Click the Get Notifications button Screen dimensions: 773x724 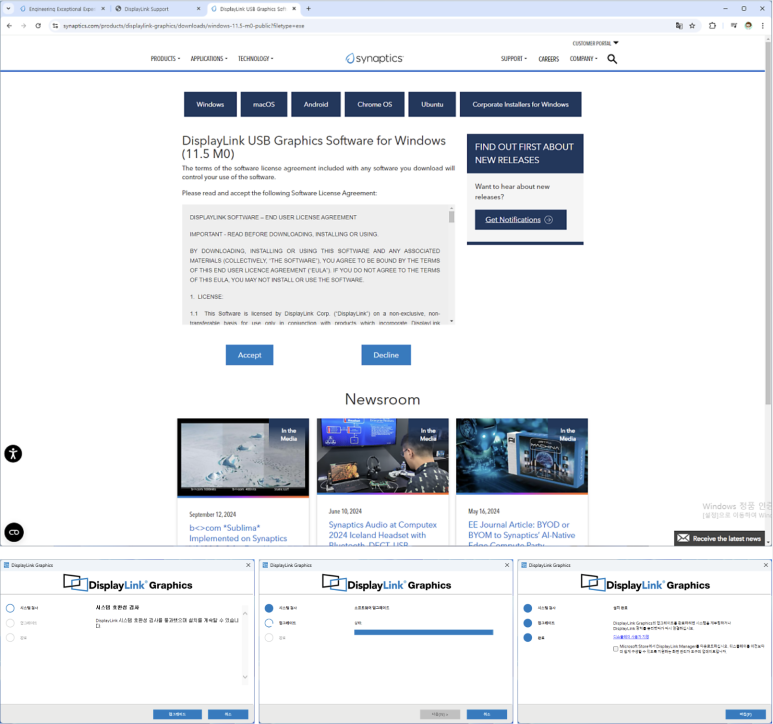point(521,219)
